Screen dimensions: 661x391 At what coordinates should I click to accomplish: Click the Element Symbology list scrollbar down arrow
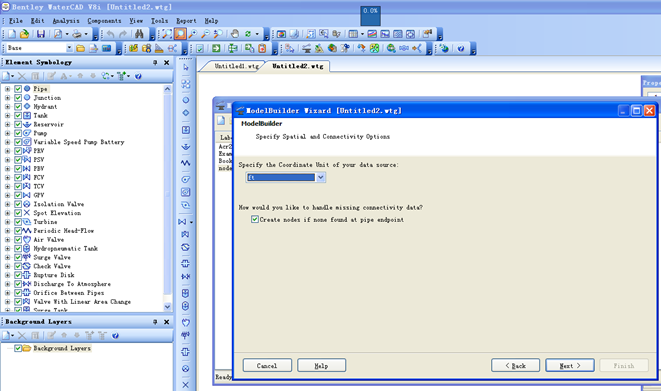tap(167, 307)
